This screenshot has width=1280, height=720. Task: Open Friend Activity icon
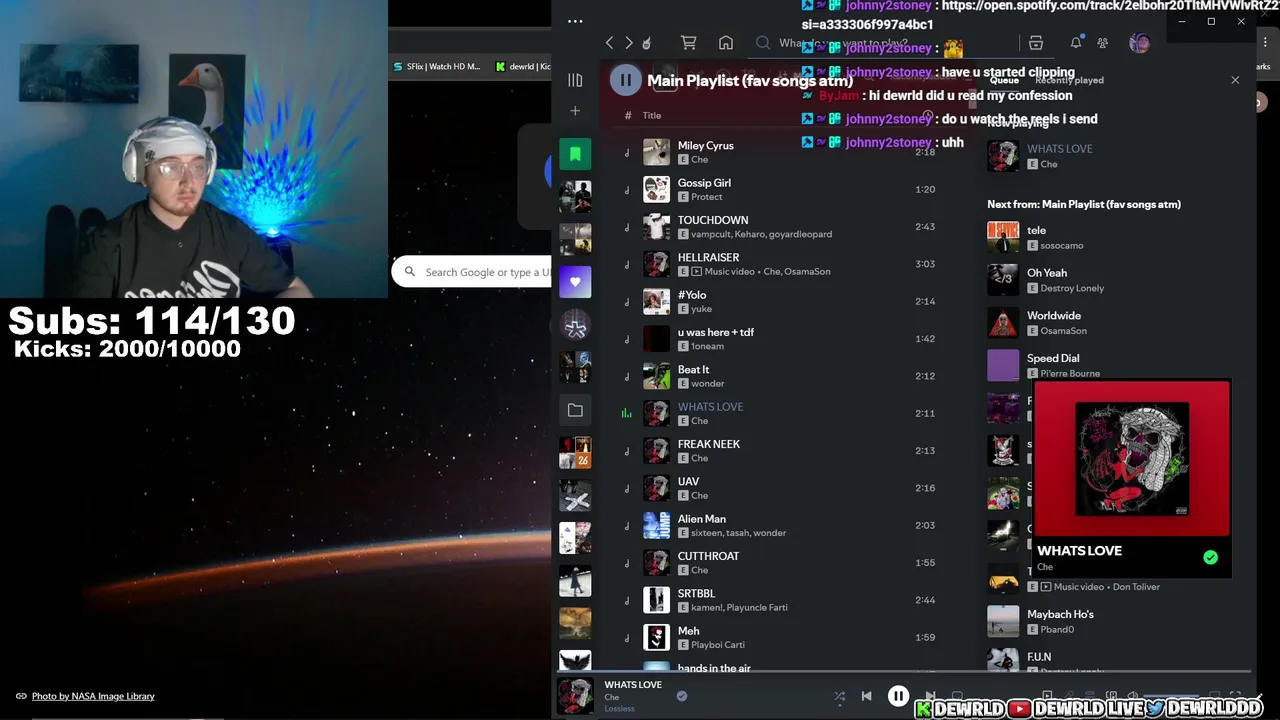pos(1102,43)
